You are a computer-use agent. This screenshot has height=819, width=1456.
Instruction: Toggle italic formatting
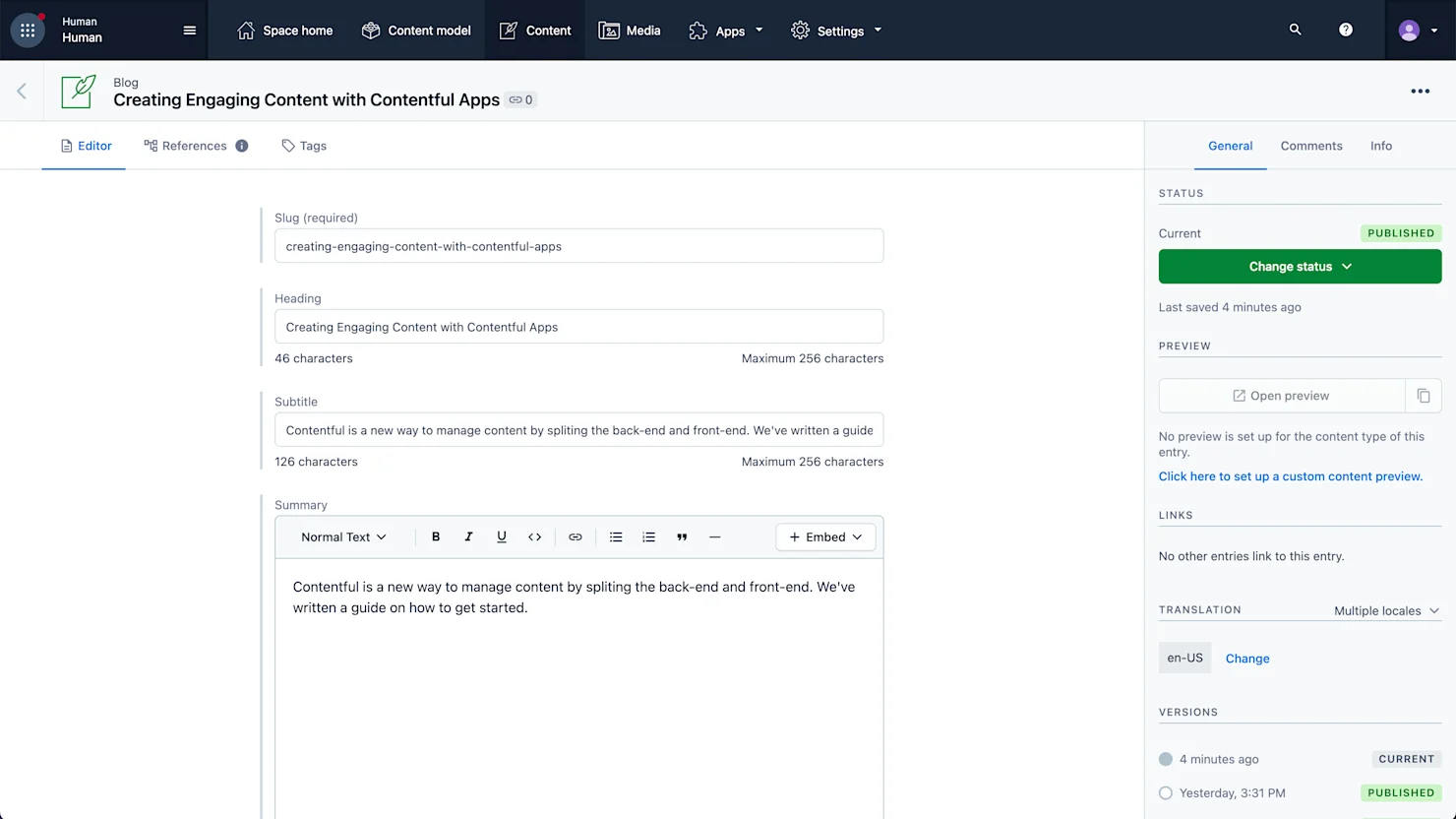coord(468,537)
